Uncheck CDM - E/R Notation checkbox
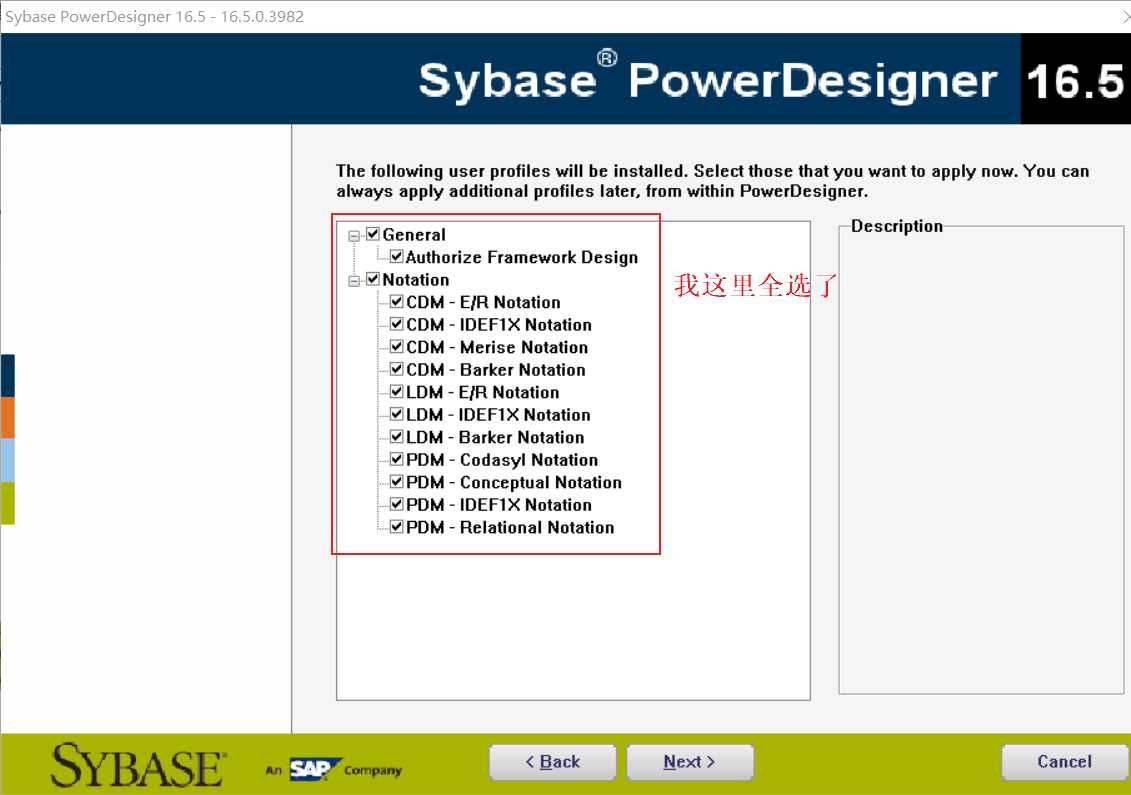 [x=397, y=302]
